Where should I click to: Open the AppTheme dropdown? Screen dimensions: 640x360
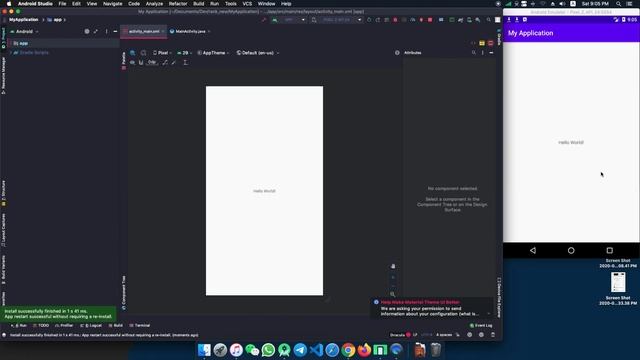point(213,53)
